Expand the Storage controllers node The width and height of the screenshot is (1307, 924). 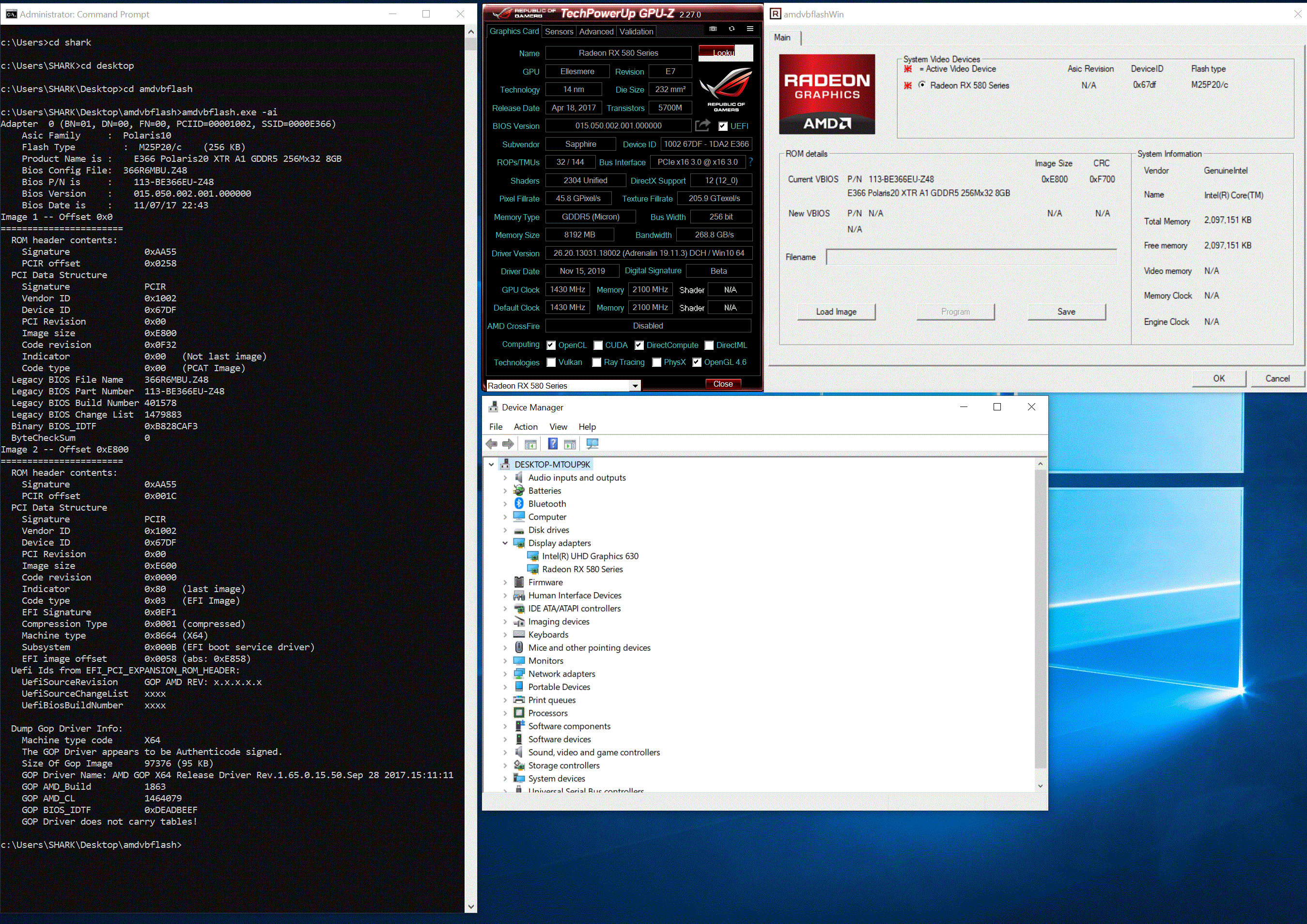pyautogui.click(x=505, y=766)
